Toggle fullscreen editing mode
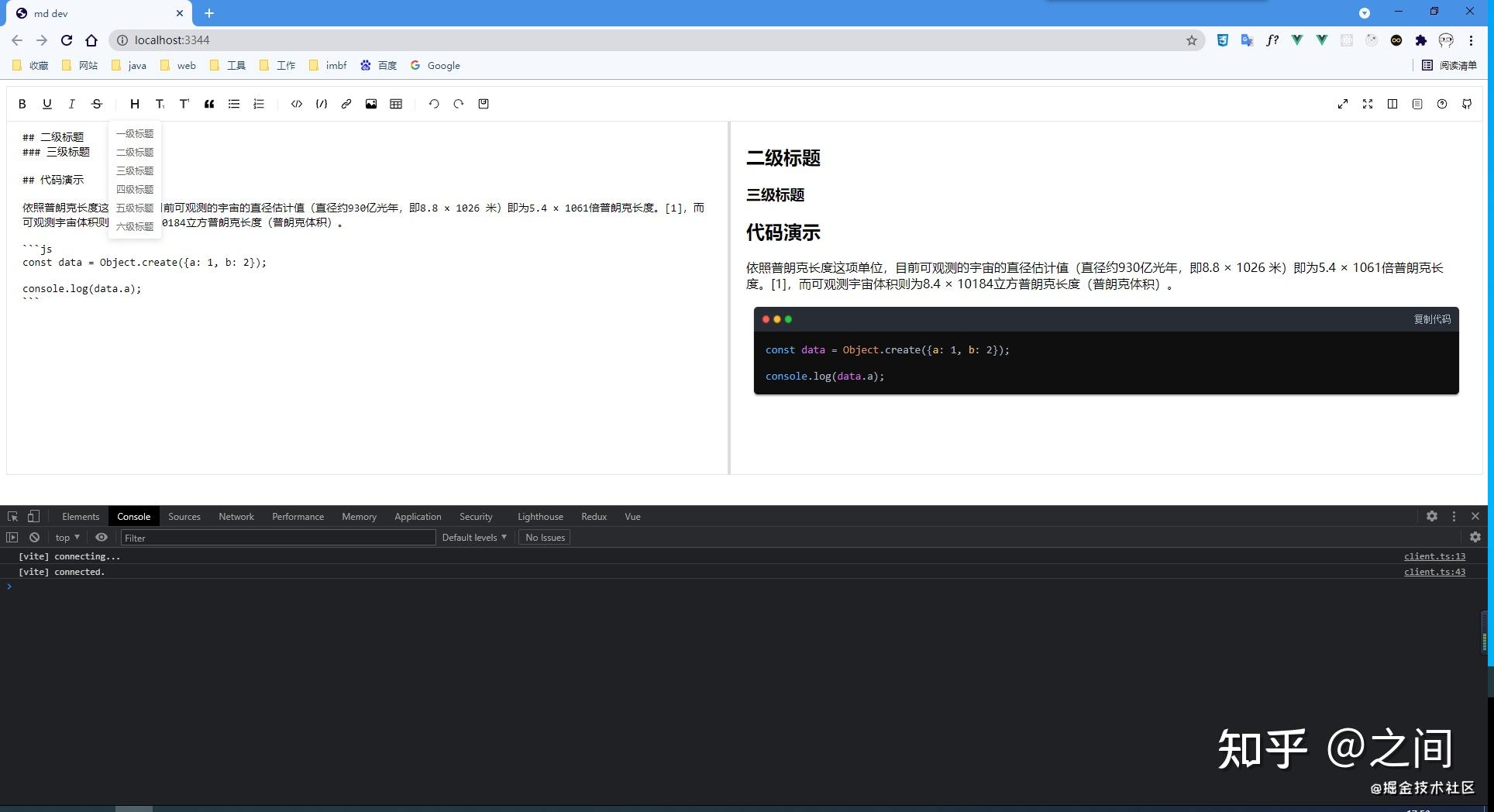 click(1368, 104)
